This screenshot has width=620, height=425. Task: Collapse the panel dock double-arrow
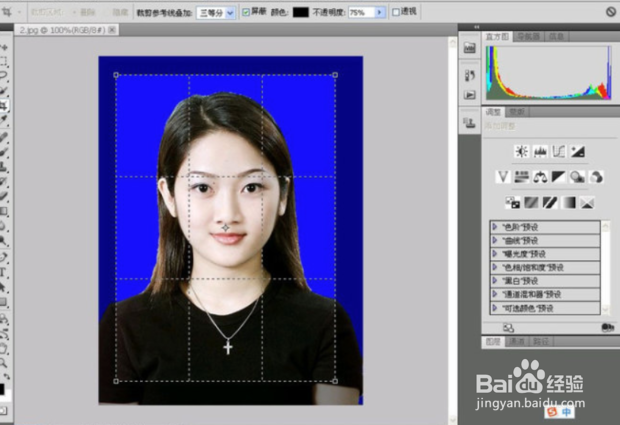point(476,27)
